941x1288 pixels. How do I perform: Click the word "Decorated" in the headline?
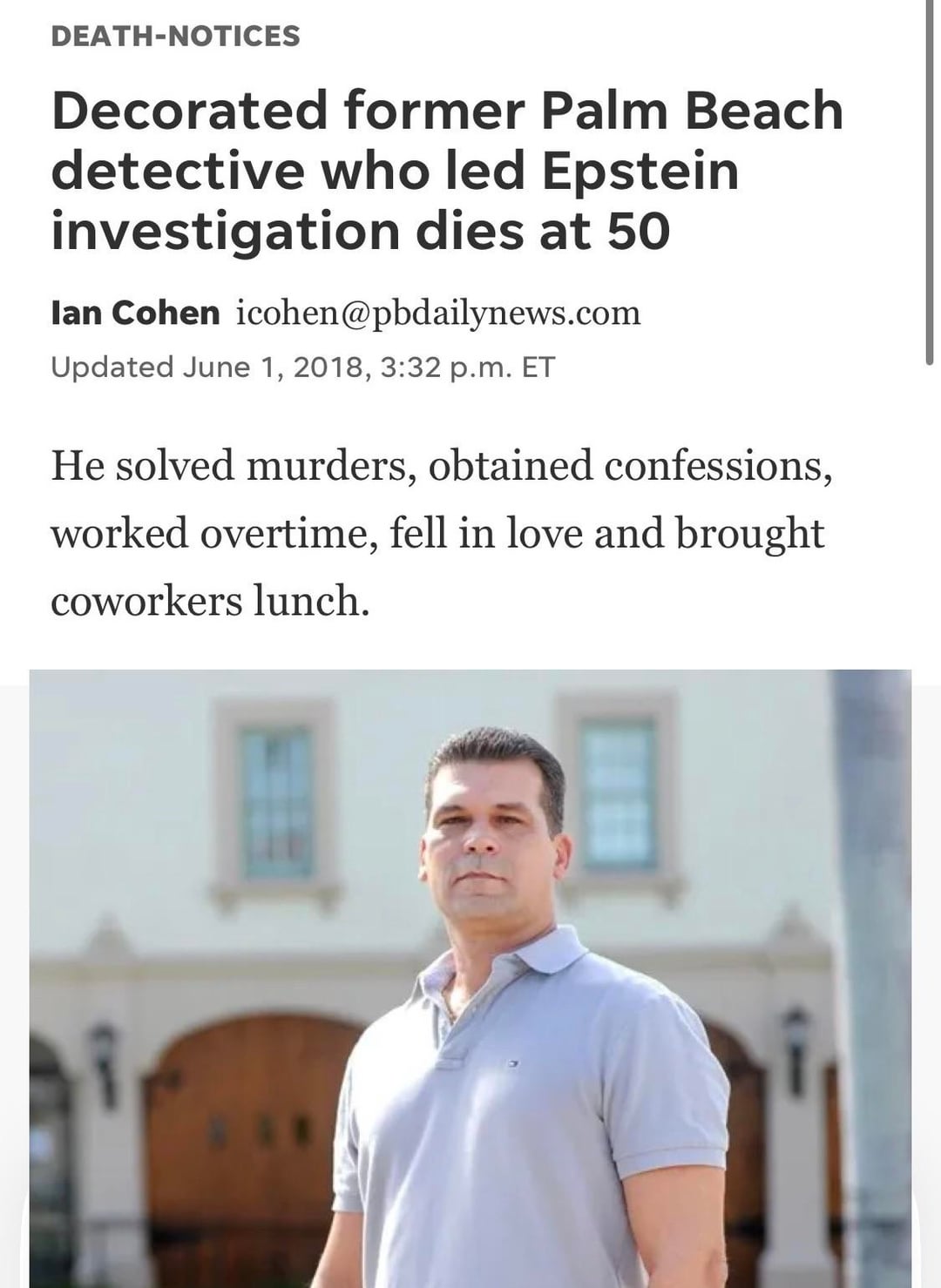[x=189, y=111]
